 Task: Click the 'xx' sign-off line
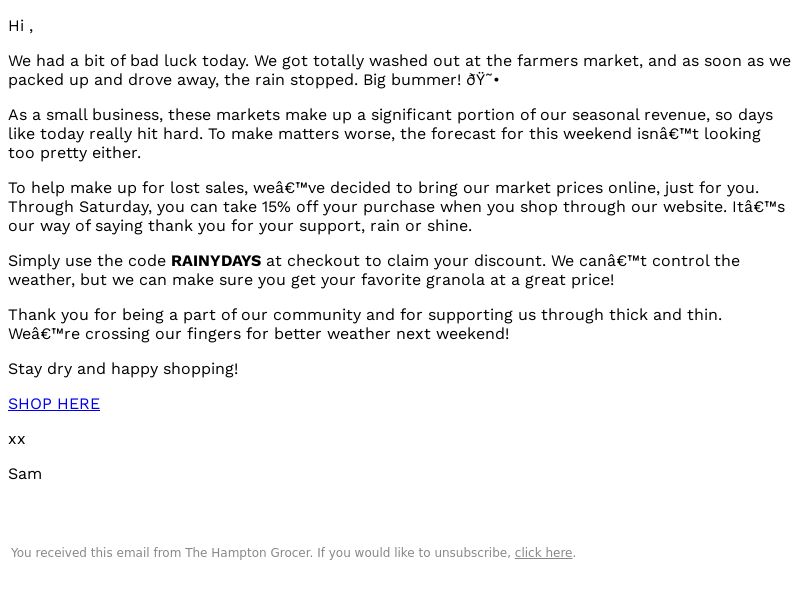pyautogui.click(x=17, y=439)
